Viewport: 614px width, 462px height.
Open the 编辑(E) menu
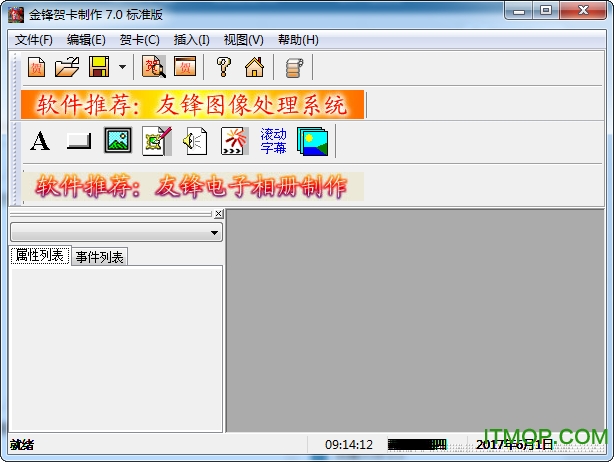coord(86,40)
